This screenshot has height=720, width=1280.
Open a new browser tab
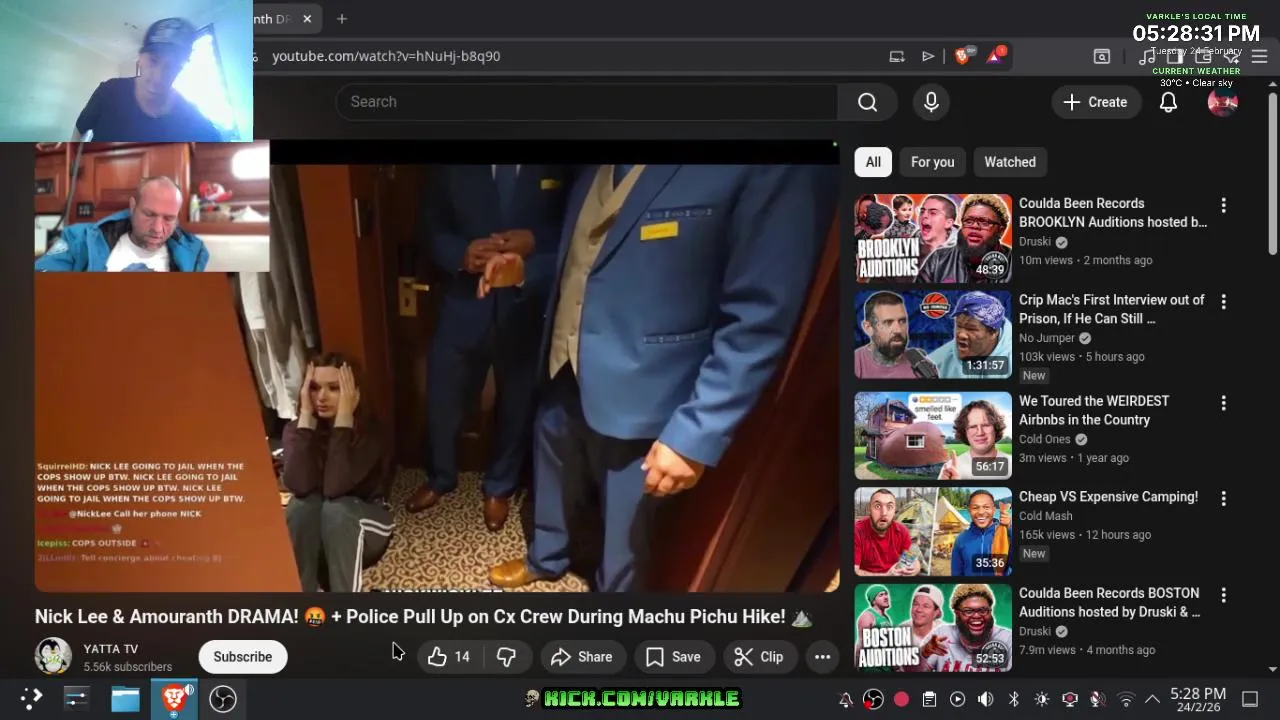[342, 18]
